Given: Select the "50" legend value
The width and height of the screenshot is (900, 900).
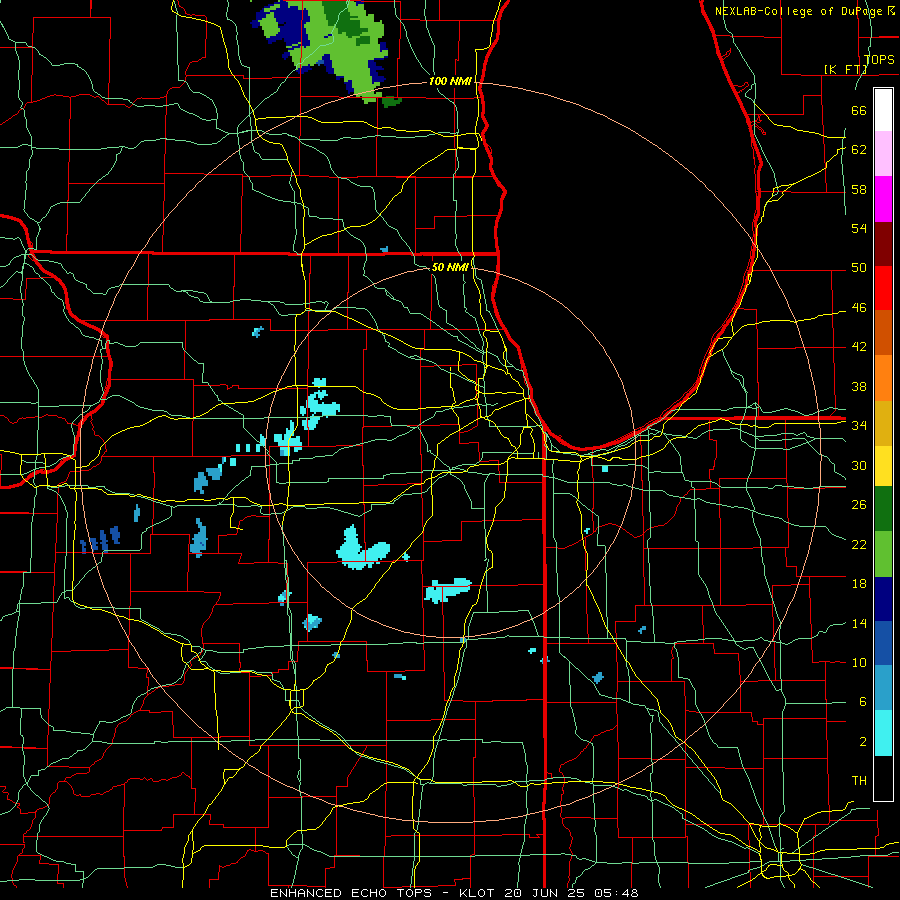Looking at the screenshot, I should [x=859, y=267].
